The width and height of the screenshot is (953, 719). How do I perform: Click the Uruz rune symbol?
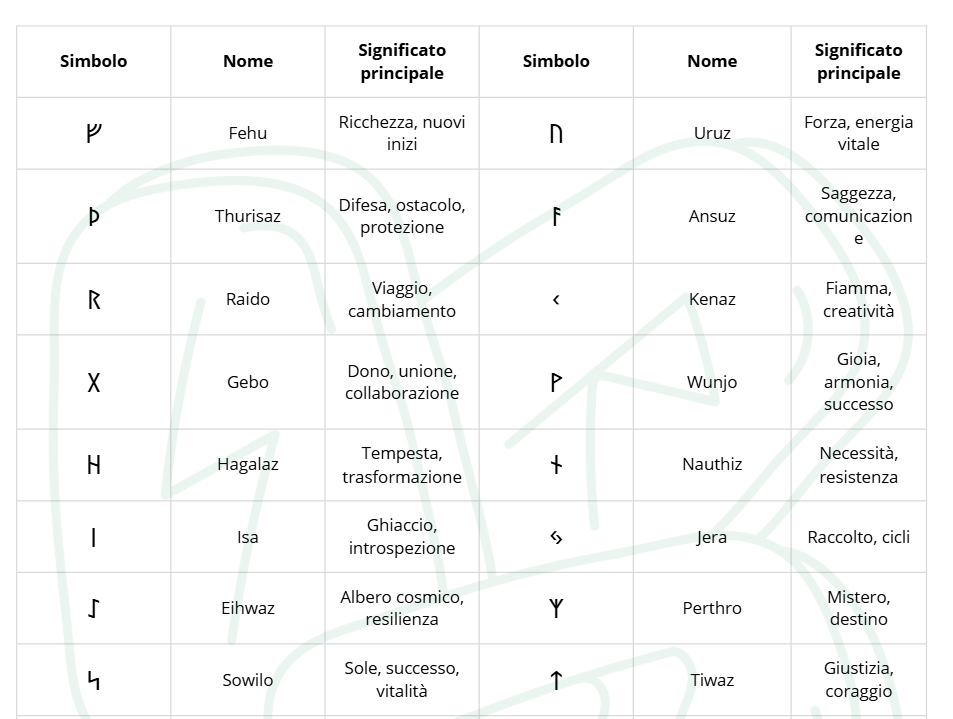556,133
